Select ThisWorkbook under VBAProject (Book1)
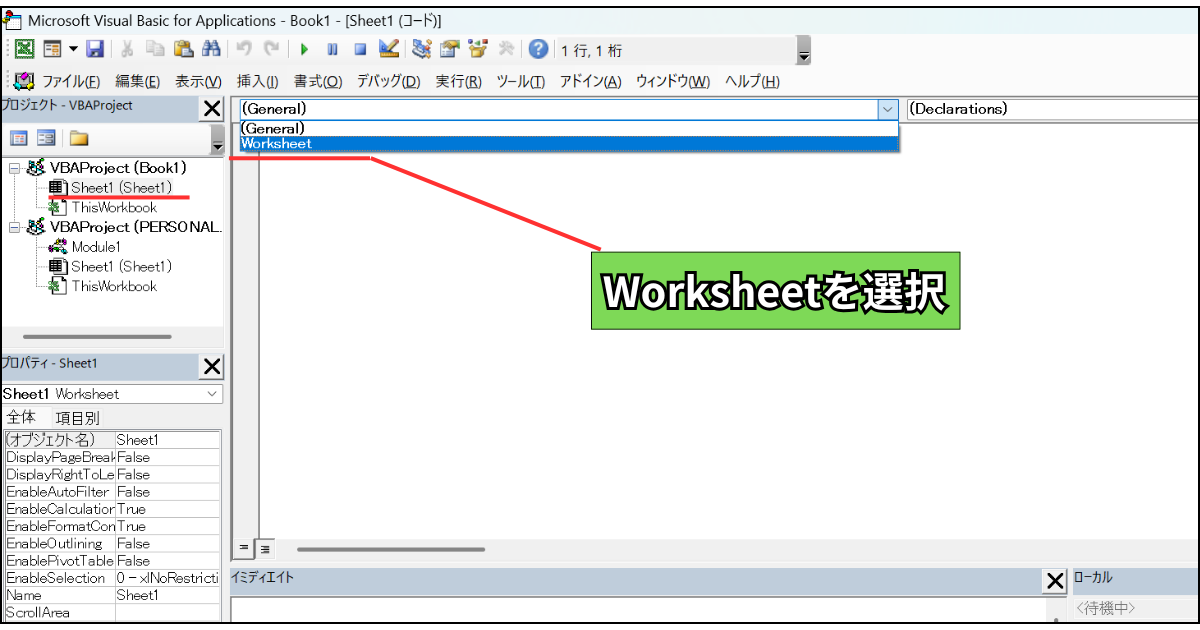Viewport: 1200px width, 630px height. pyautogui.click(x=114, y=207)
